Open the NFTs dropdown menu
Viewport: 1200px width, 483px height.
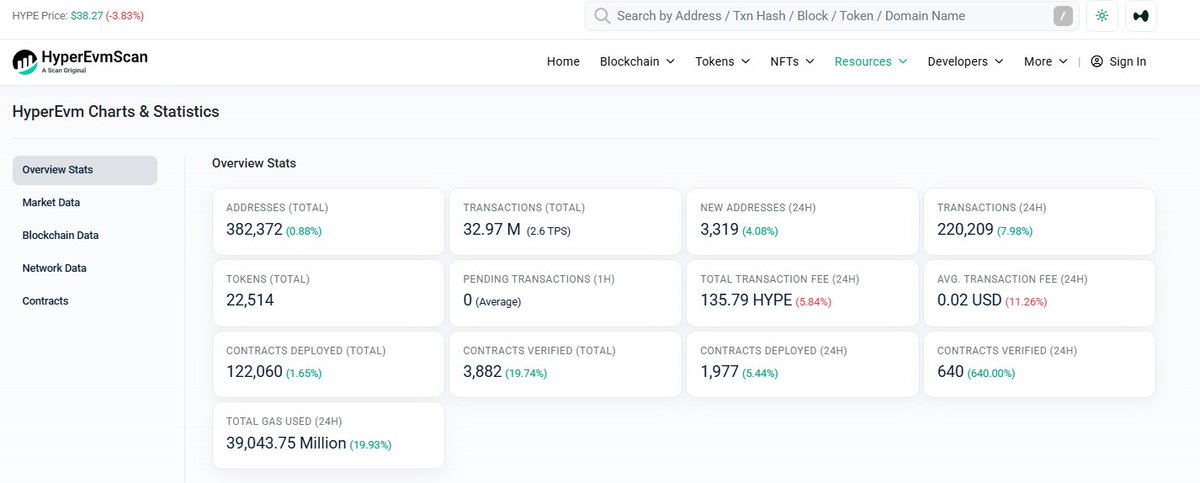(792, 61)
